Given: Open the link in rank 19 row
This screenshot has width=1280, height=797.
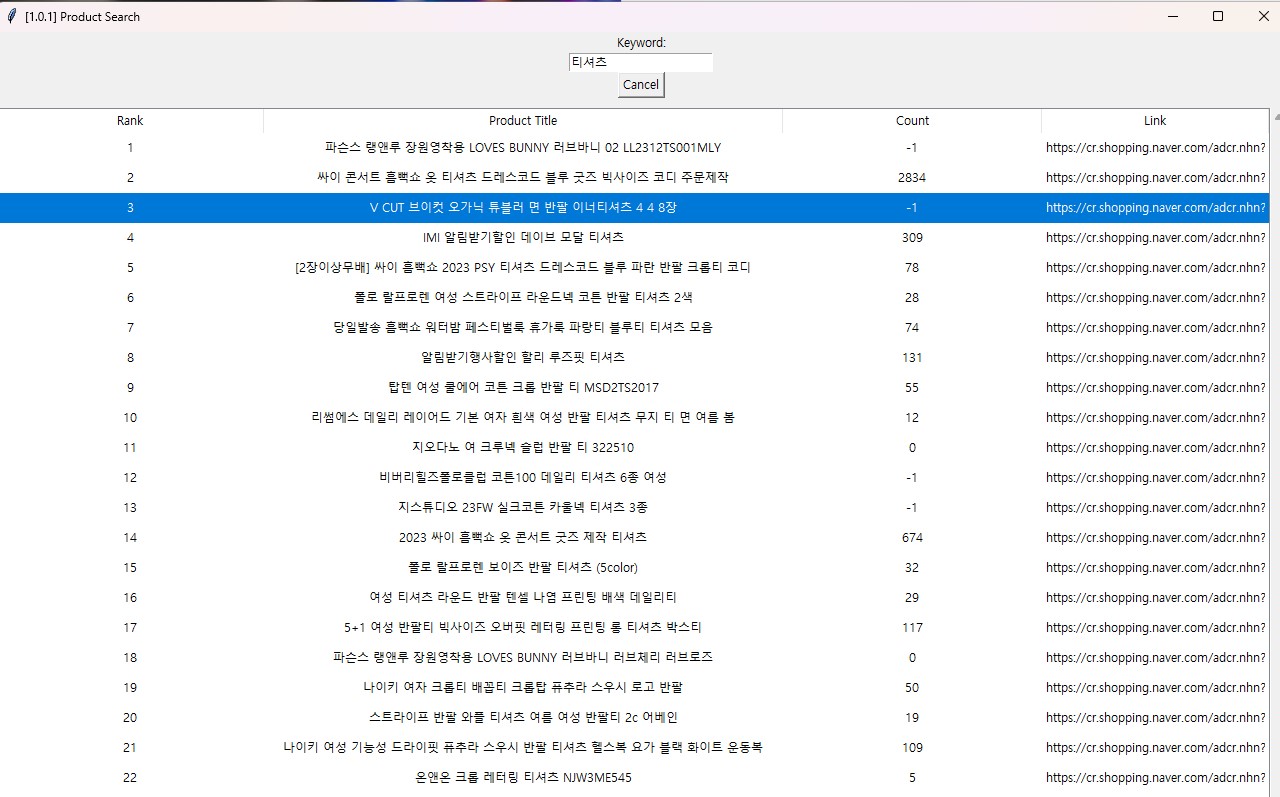Looking at the screenshot, I should (x=1155, y=688).
